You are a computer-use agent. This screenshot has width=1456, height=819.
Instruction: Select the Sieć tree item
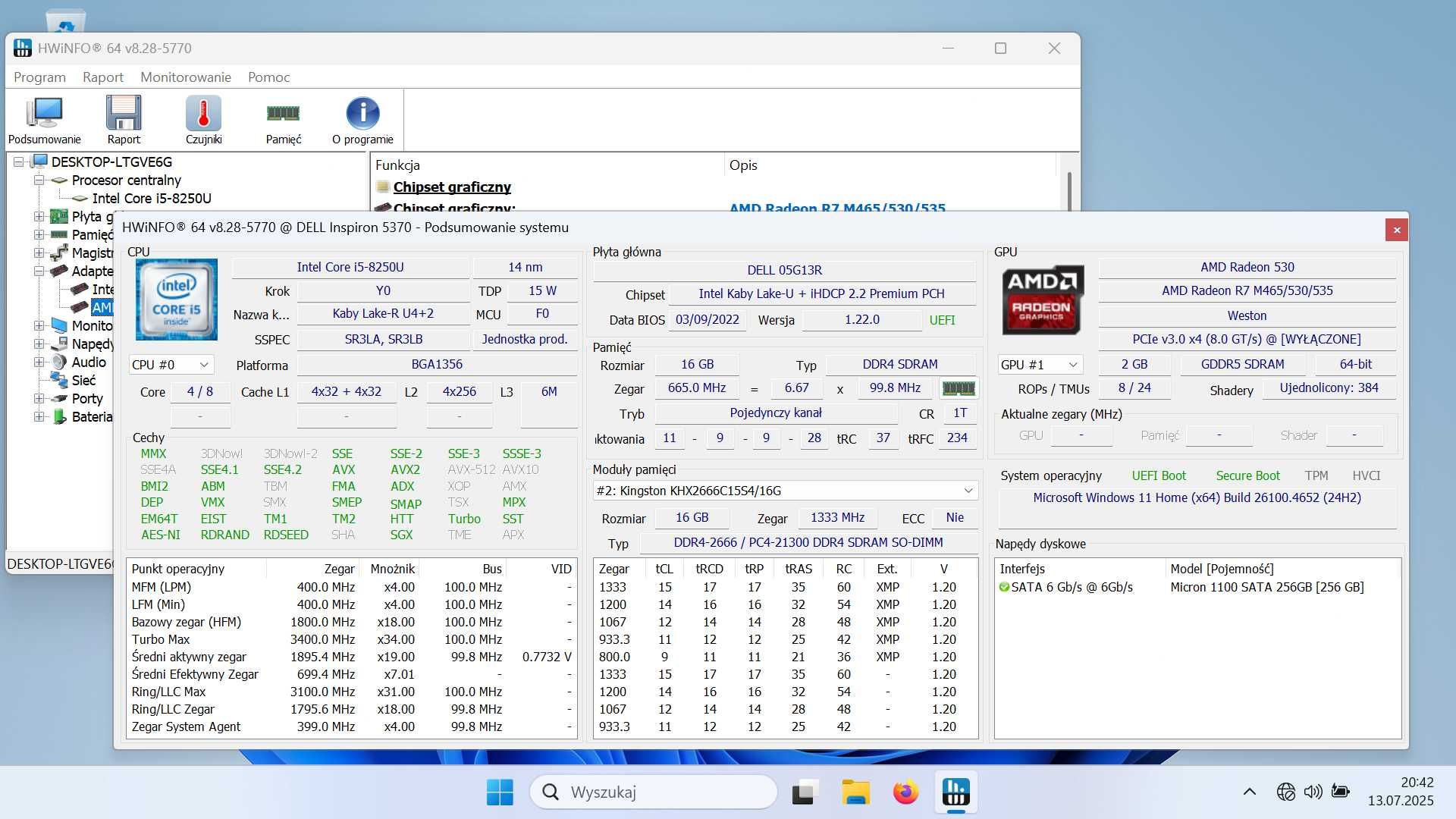click(x=83, y=381)
